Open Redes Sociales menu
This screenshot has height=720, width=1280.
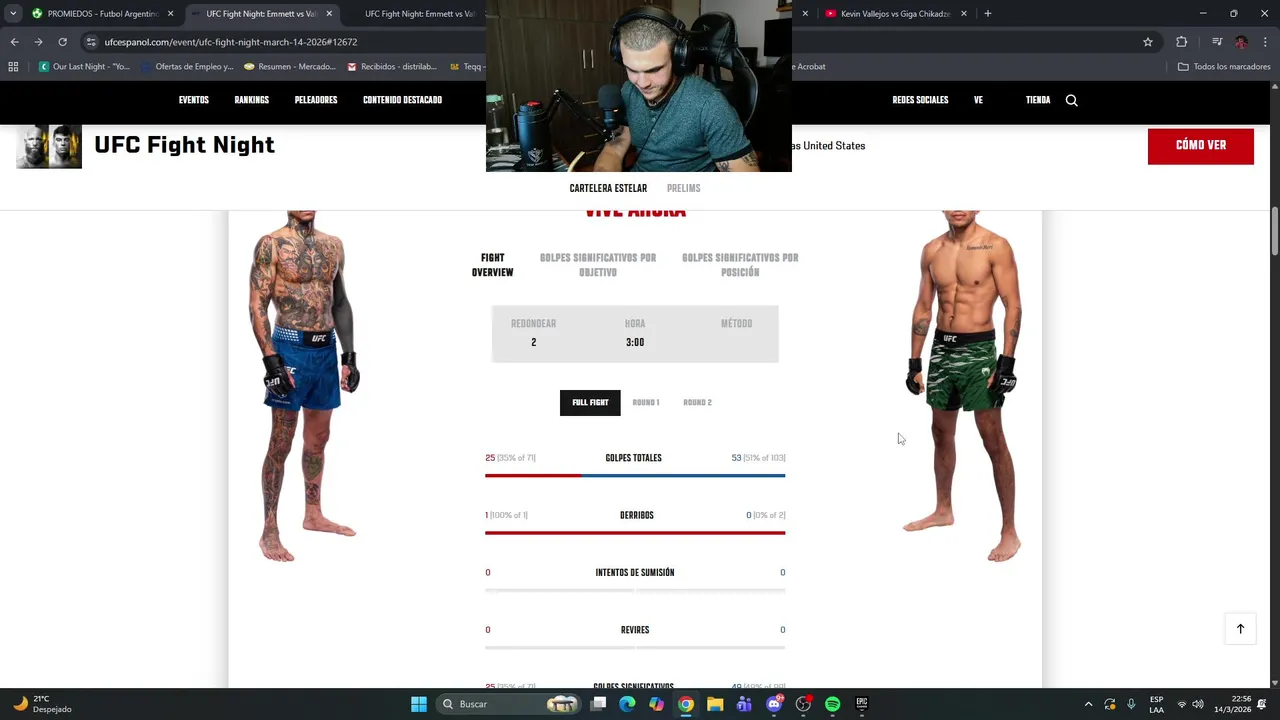pyautogui.click(x=920, y=100)
